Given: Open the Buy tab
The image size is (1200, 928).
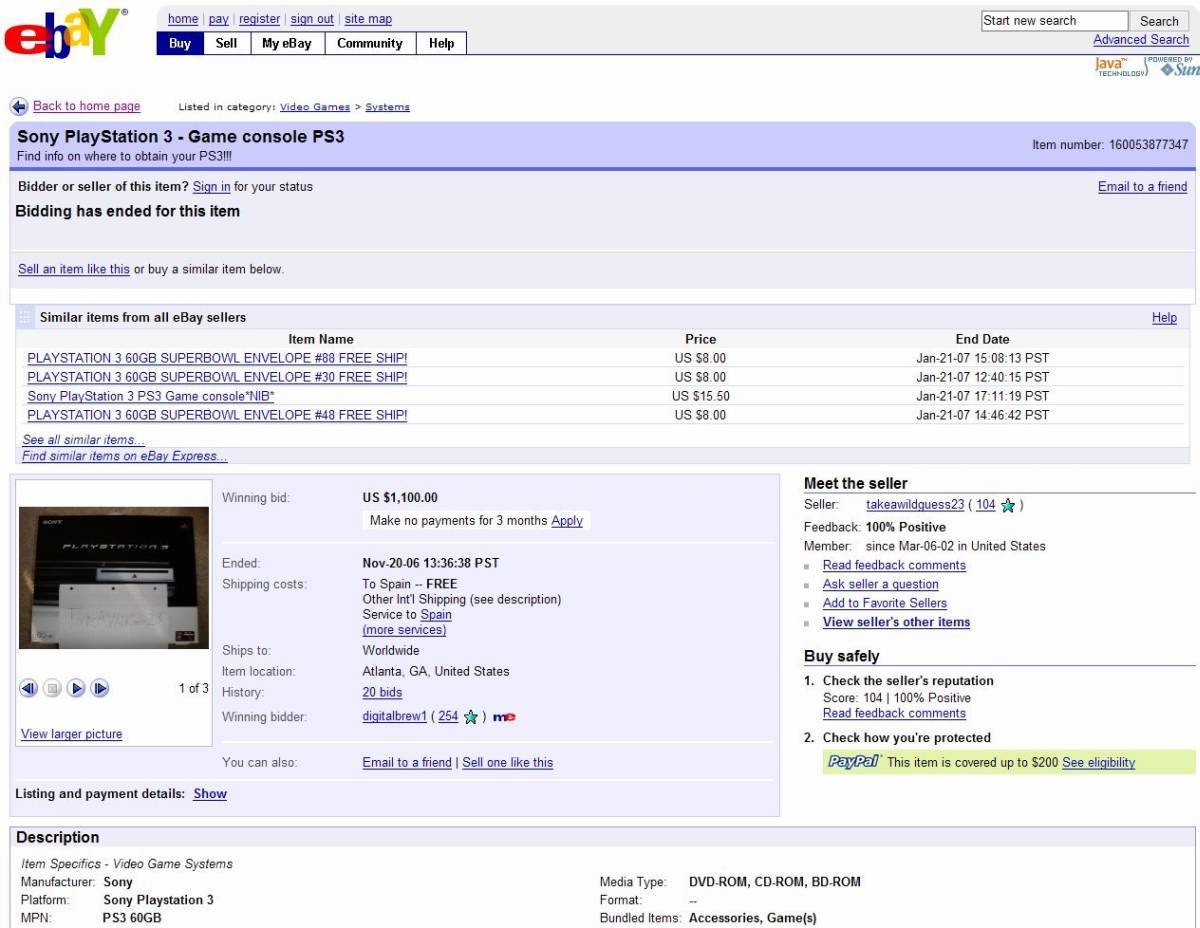Looking at the screenshot, I should (180, 43).
